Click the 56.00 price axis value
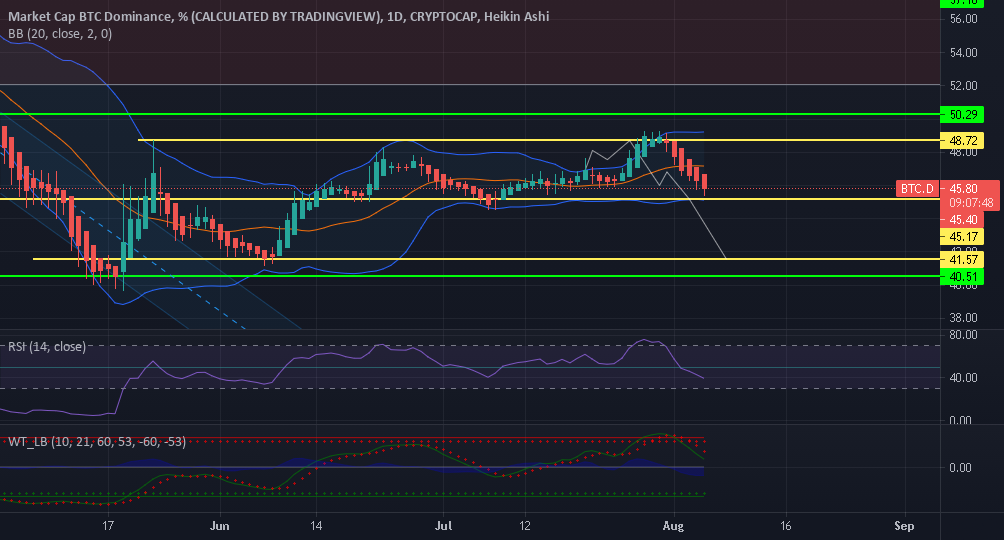 point(963,19)
